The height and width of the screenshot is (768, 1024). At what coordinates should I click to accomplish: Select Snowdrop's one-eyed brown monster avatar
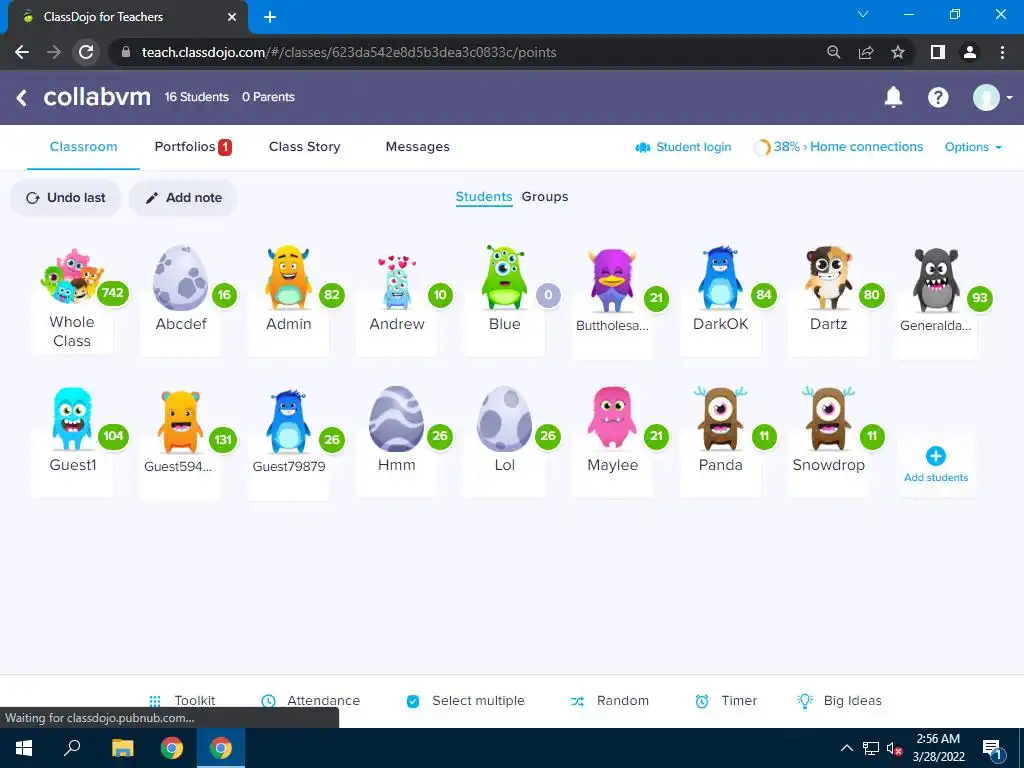pos(828,418)
